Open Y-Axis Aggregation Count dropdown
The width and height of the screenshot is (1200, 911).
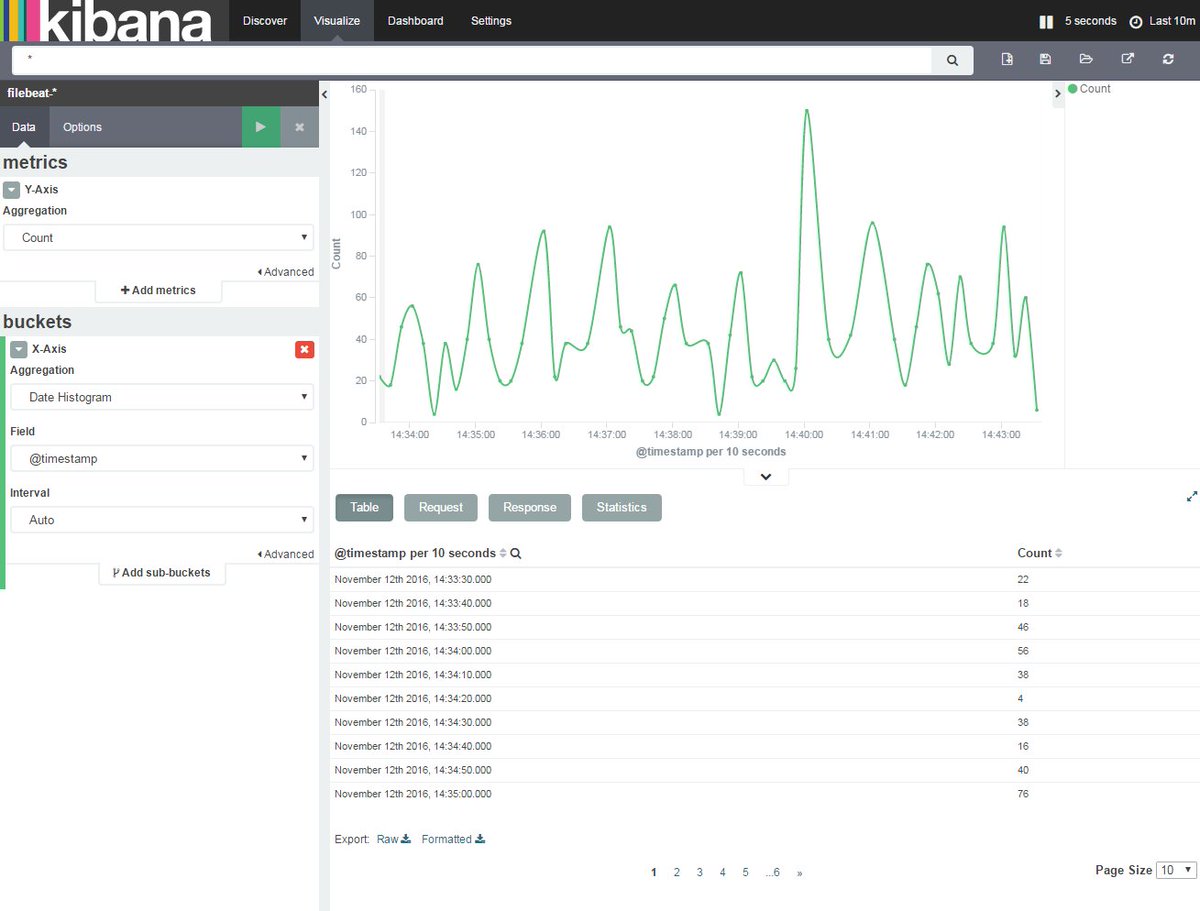coord(158,238)
